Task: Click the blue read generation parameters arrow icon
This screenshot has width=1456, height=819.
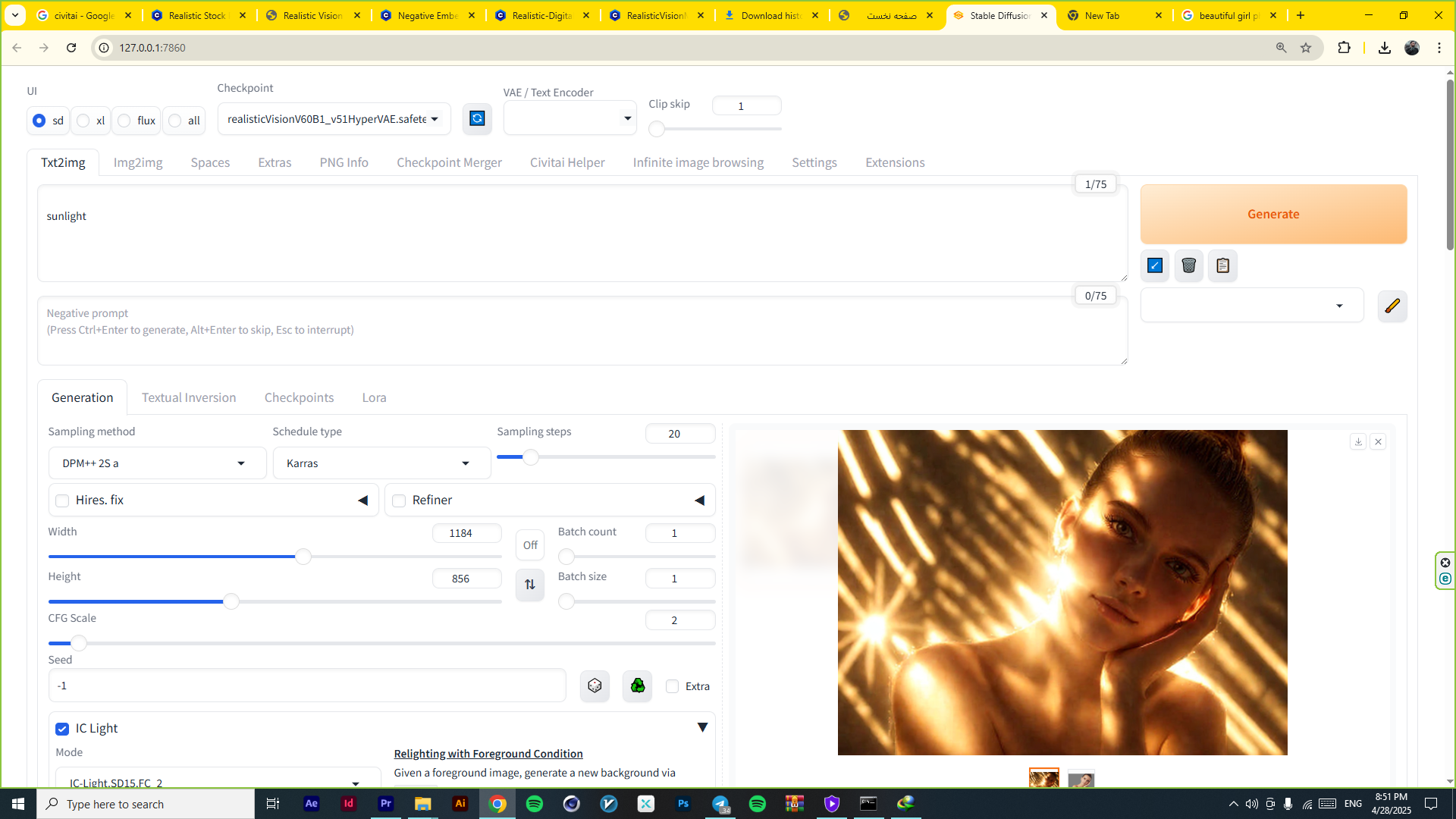Action: 1154,265
